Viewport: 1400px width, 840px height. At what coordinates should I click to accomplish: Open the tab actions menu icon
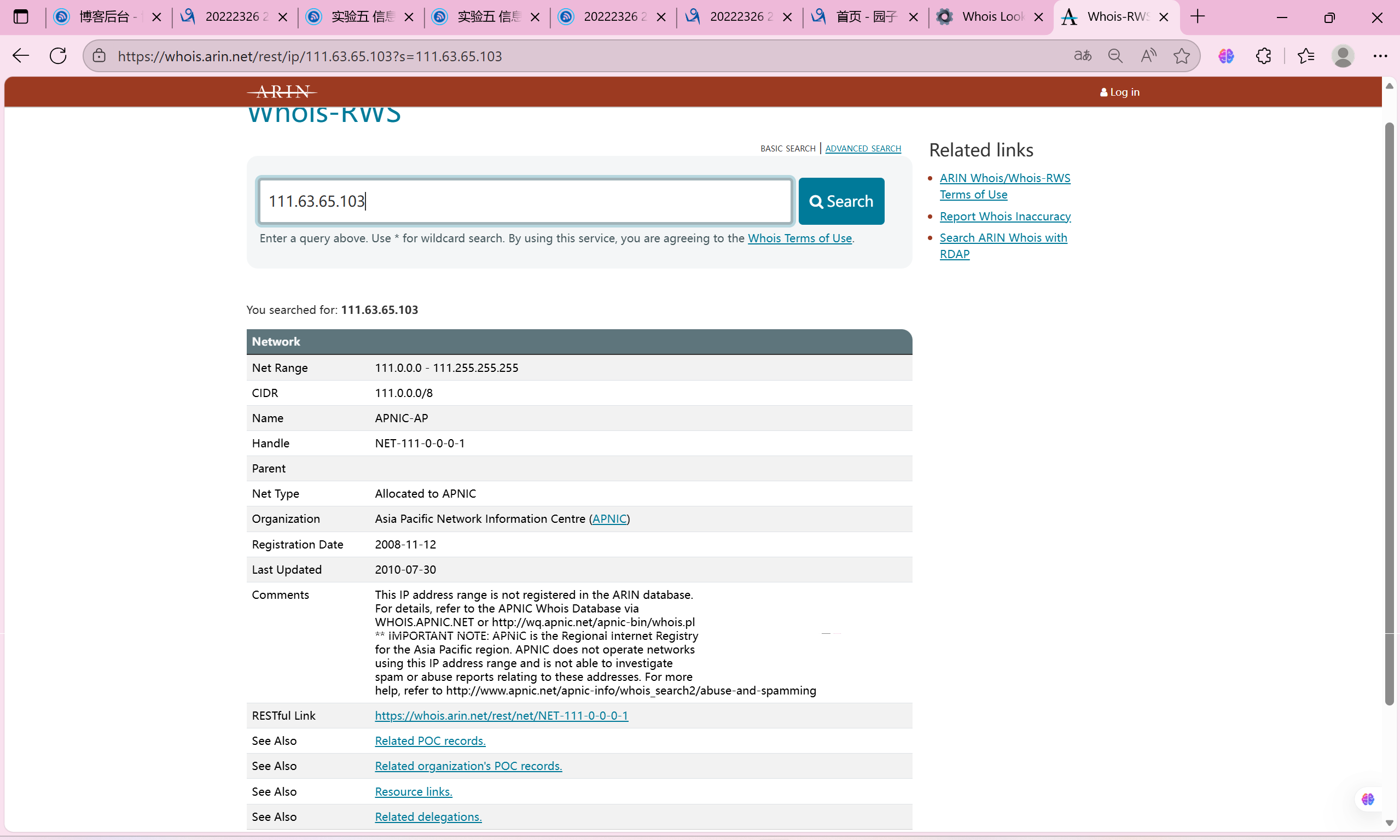(21, 16)
